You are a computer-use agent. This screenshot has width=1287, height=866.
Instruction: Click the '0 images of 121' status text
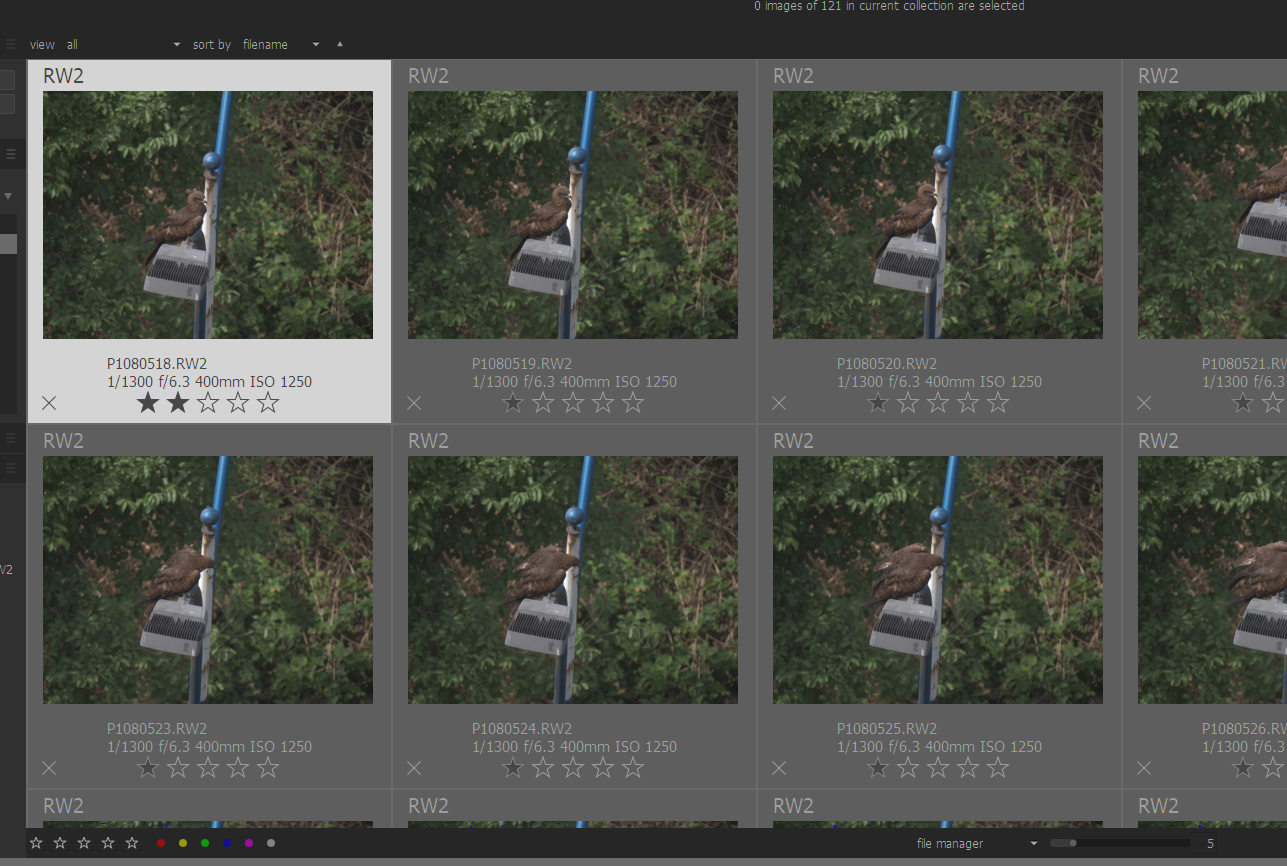(889, 6)
